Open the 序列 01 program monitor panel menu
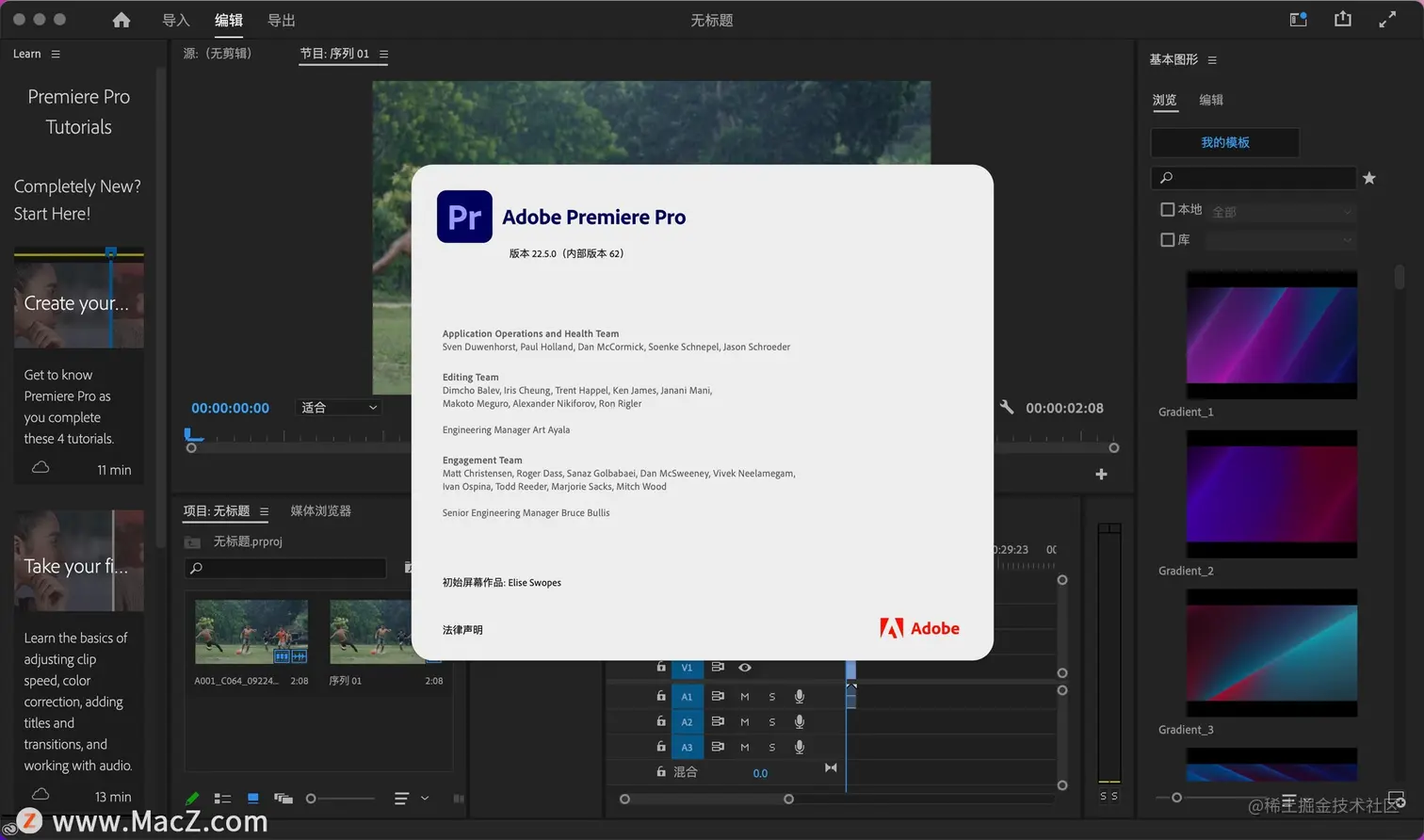The image size is (1424, 840). 383,54
